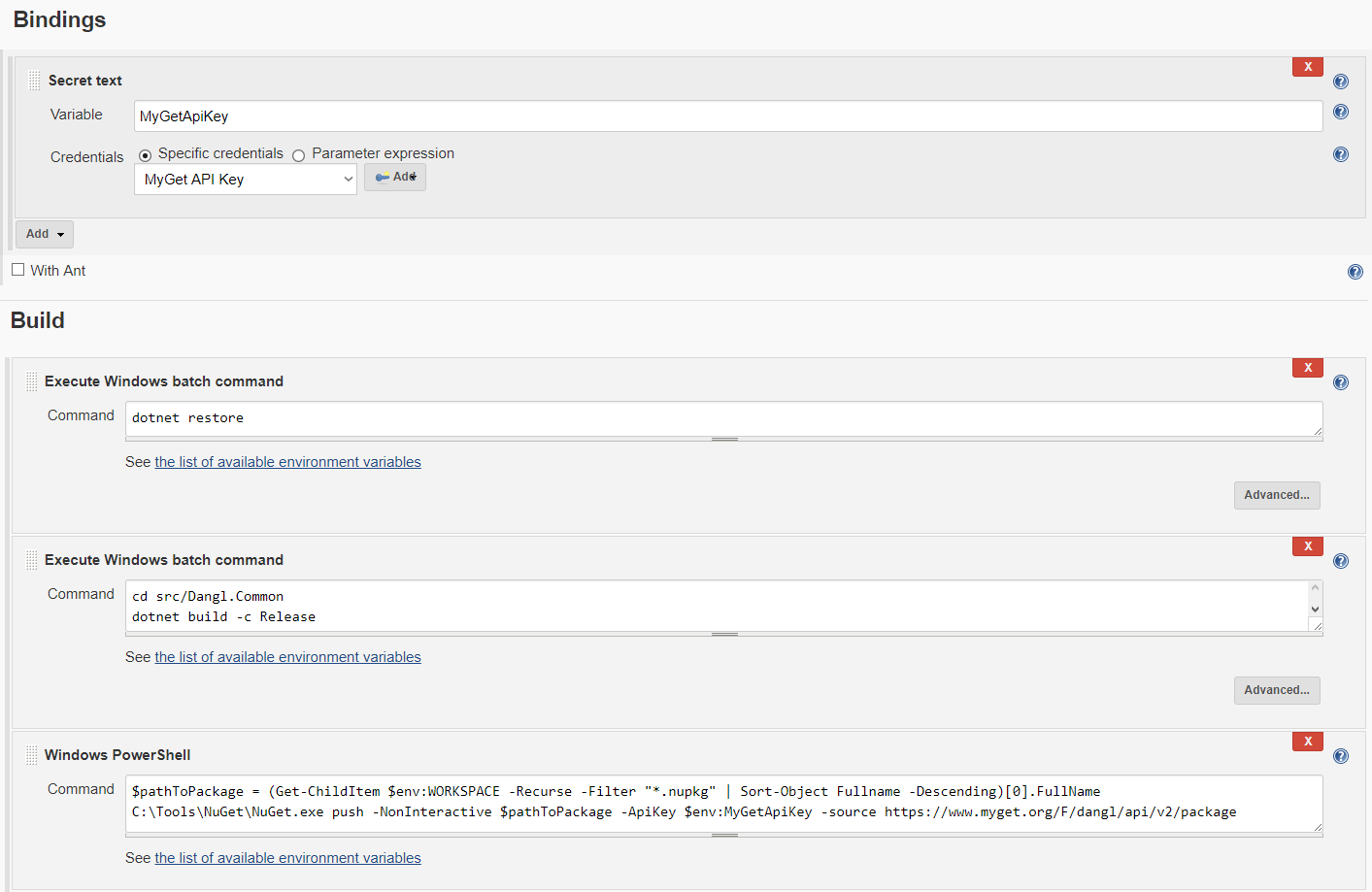
Task: Select the Parameter expression radio button
Action: (x=299, y=155)
